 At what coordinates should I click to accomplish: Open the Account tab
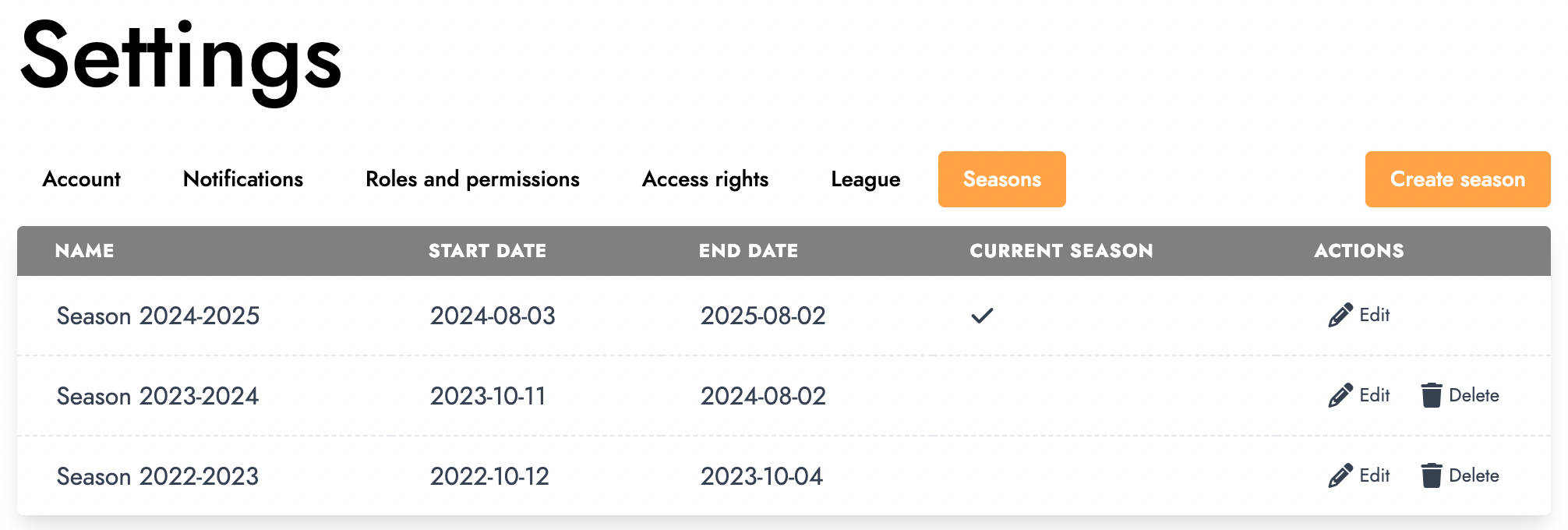(x=81, y=179)
